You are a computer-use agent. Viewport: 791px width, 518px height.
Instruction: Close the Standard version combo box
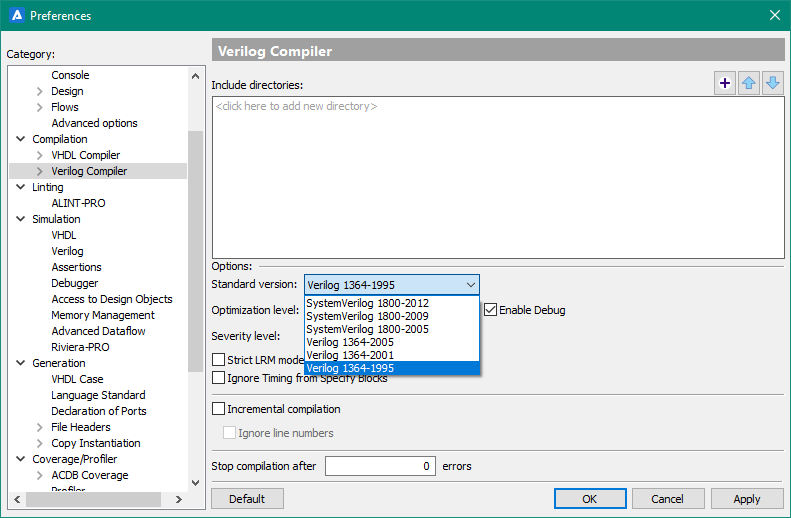coord(471,285)
